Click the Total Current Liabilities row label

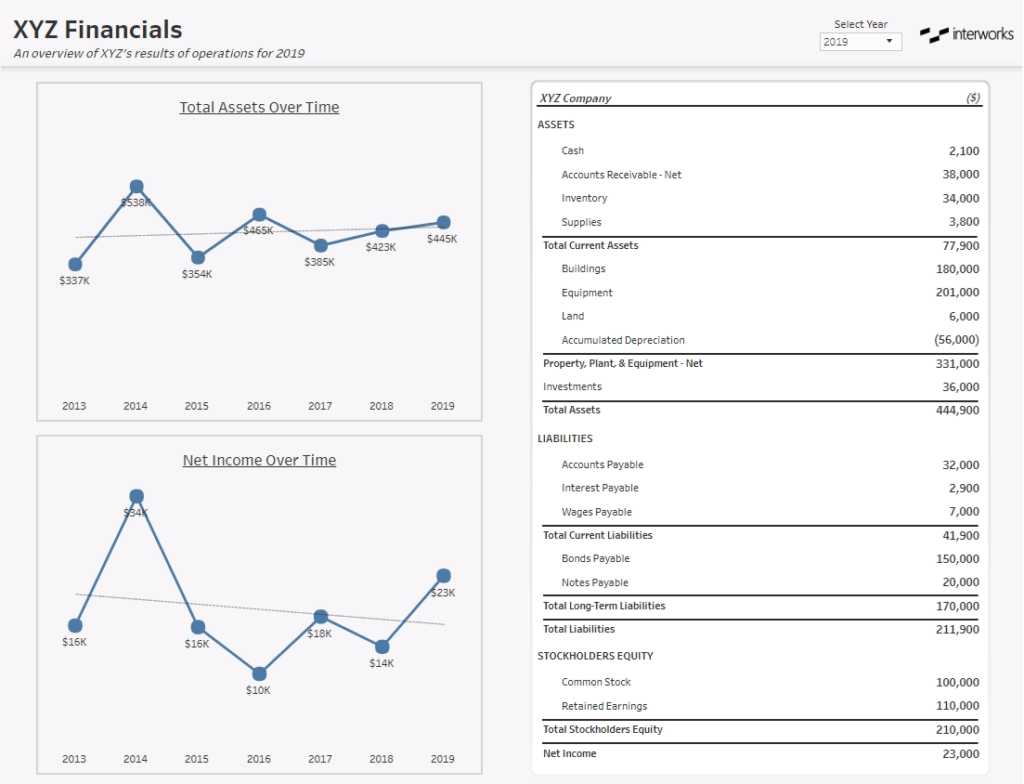click(598, 535)
